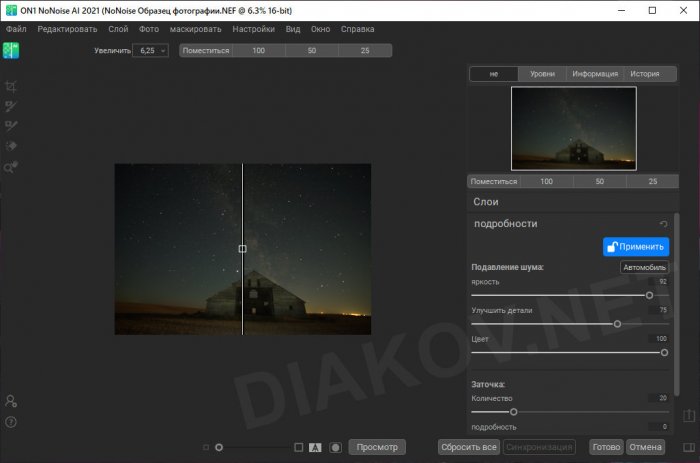Toggle the right panel visibility icon

pos(688,447)
